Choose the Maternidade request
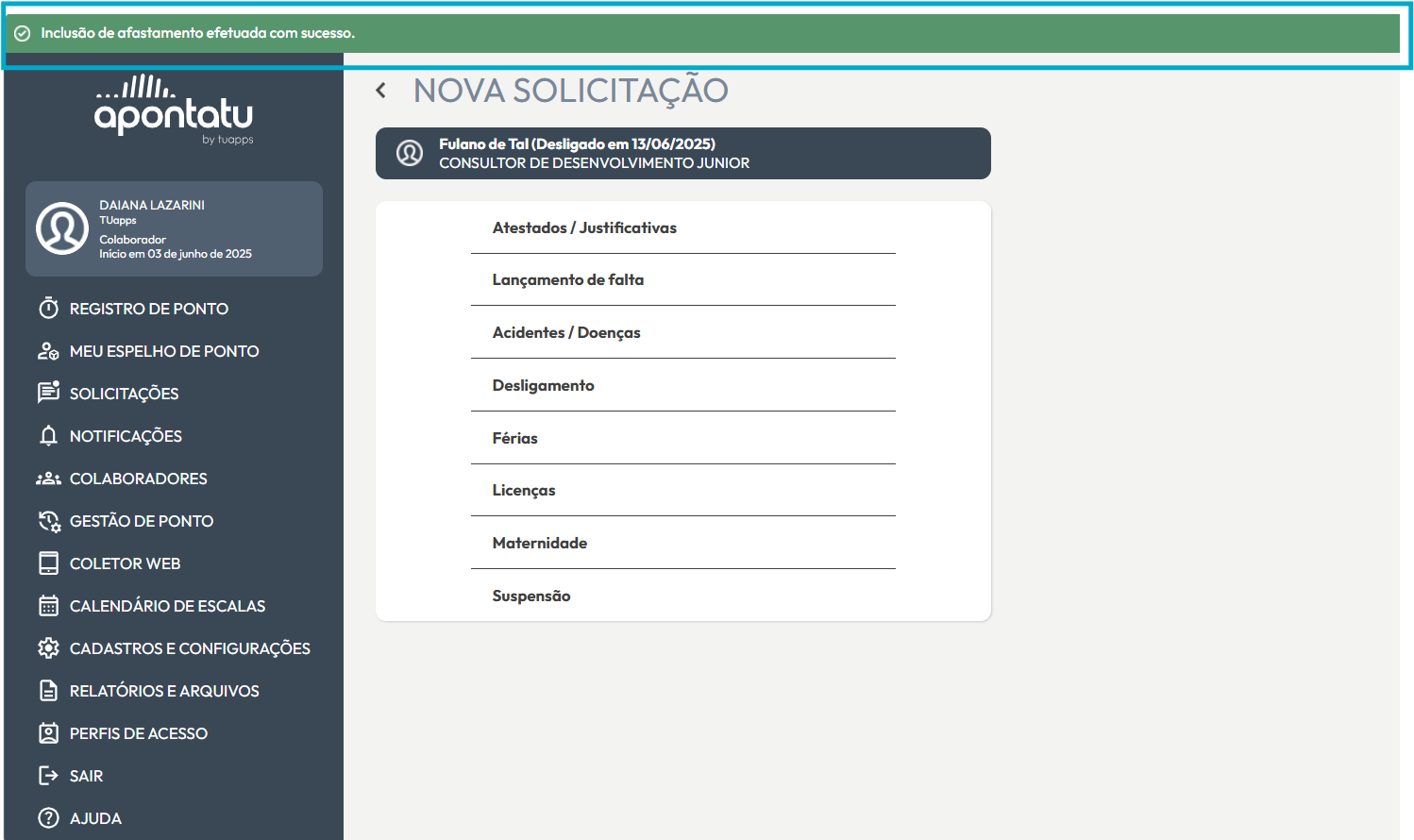1414x840 pixels. [683, 543]
